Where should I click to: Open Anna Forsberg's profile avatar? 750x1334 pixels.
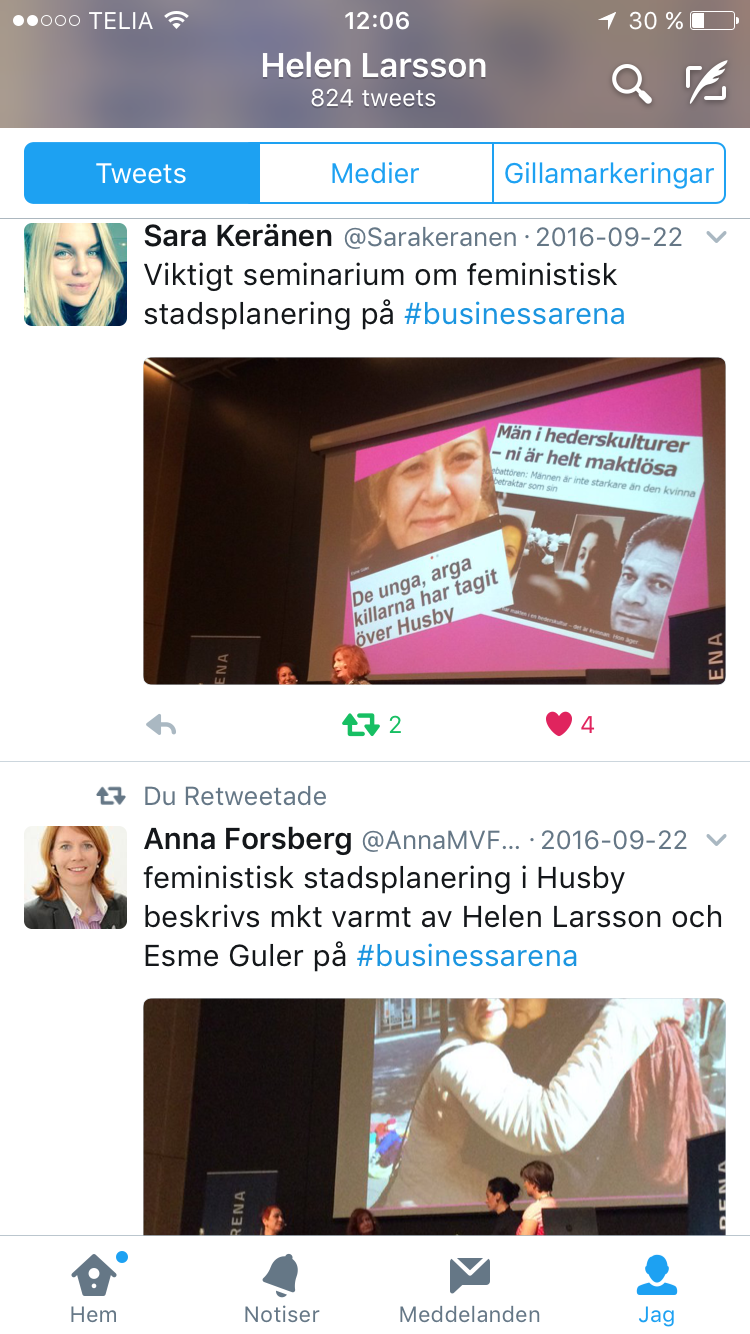76,878
